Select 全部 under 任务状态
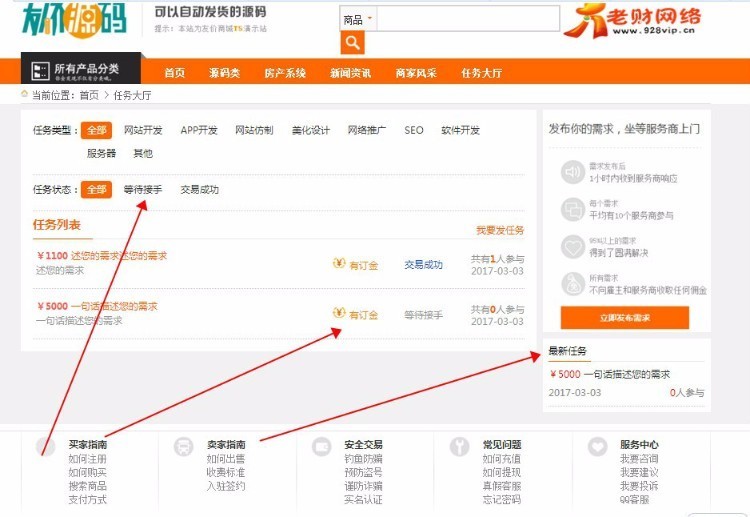Image resolution: width=750 pixels, height=517 pixels. pos(97,189)
